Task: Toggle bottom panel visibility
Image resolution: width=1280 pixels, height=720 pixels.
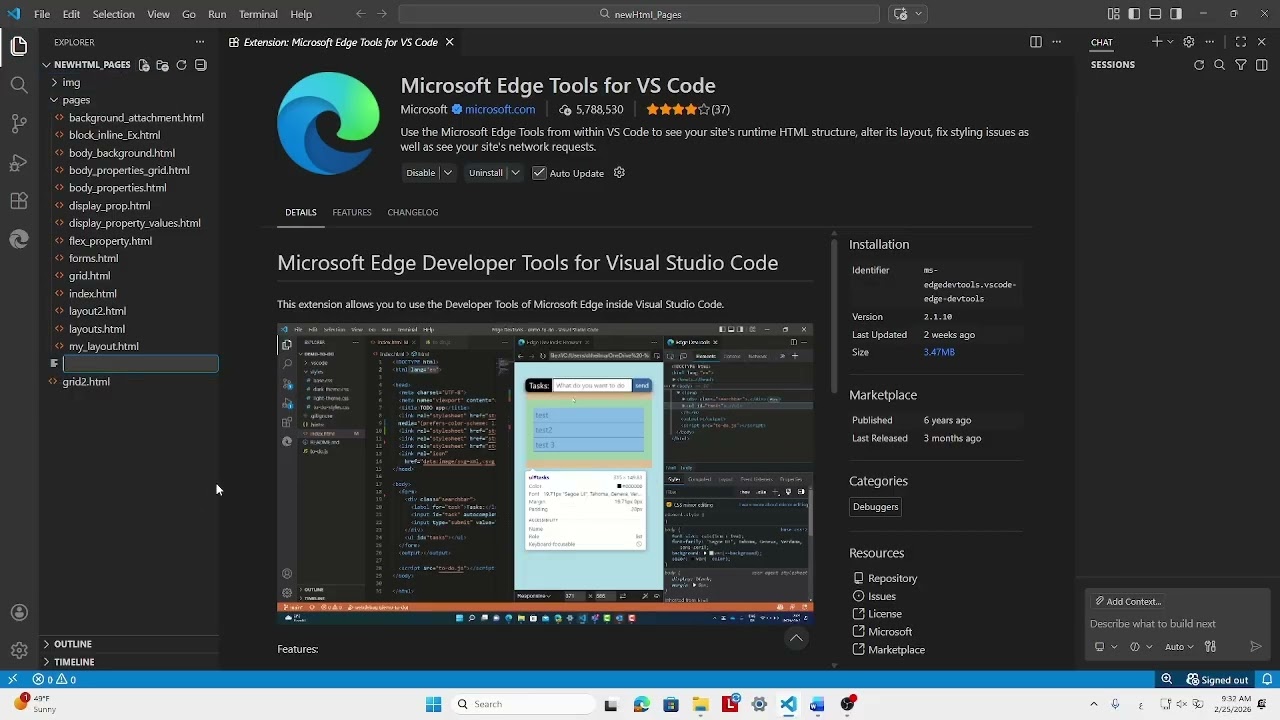Action: tap(1155, 14)
